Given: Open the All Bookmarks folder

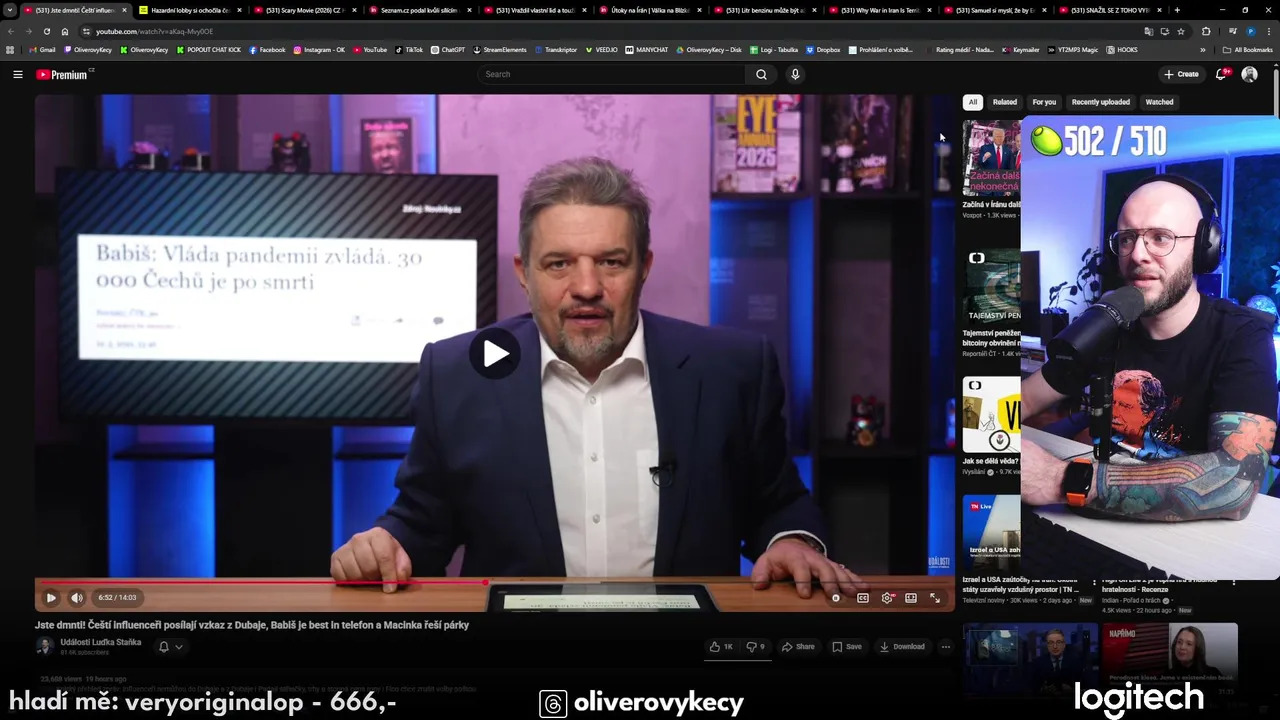Looking at the screenshot, I should coord(1247,50).
